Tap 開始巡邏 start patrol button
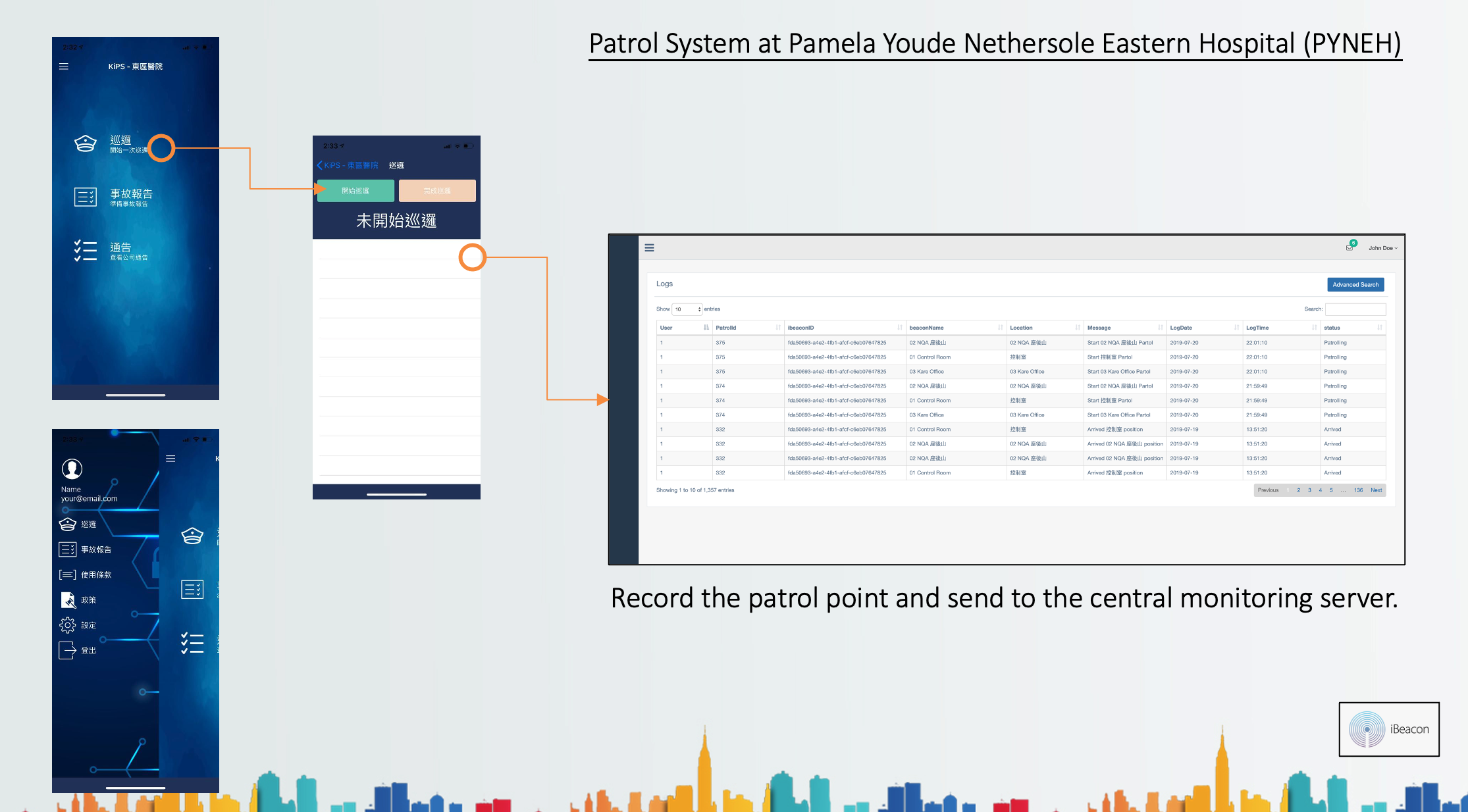Screen dimensions: 1468x812 355,191
